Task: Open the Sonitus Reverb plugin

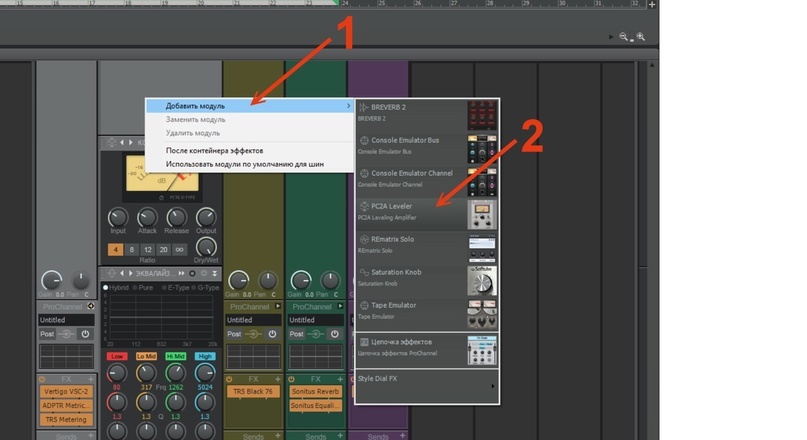Action: pos(315,392)
